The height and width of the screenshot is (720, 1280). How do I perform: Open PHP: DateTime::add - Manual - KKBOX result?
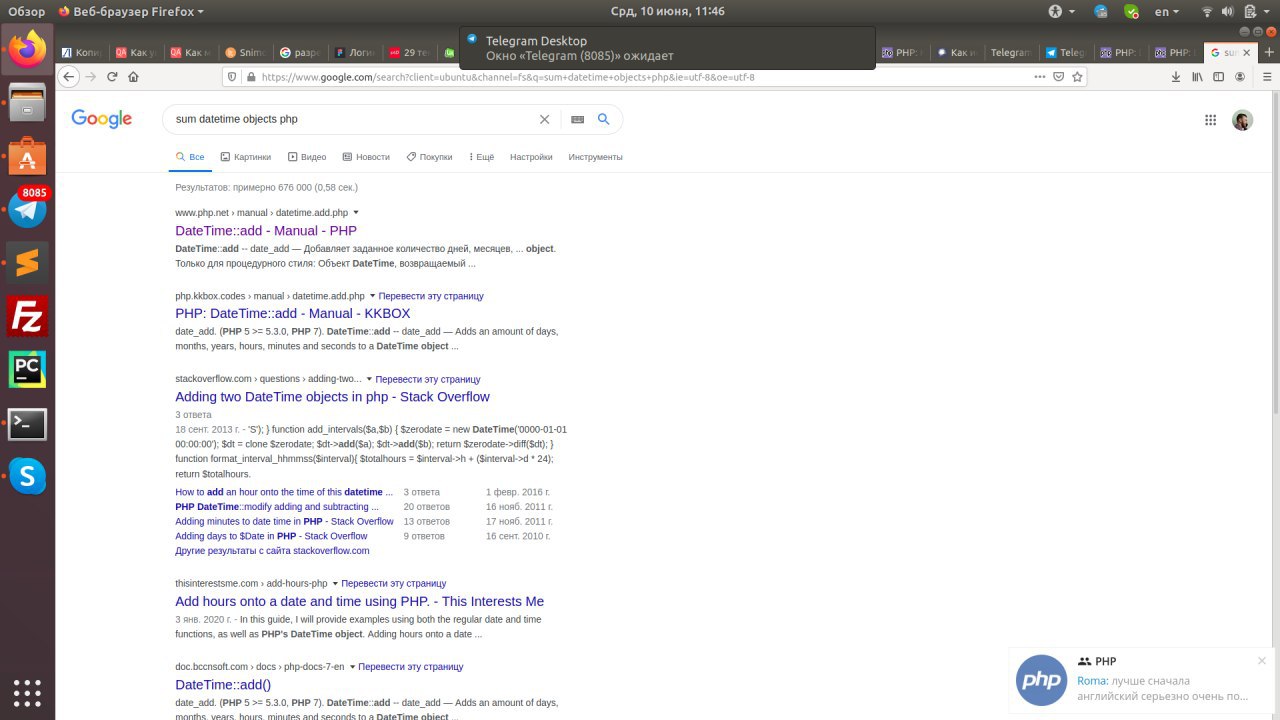click(292, 314)
